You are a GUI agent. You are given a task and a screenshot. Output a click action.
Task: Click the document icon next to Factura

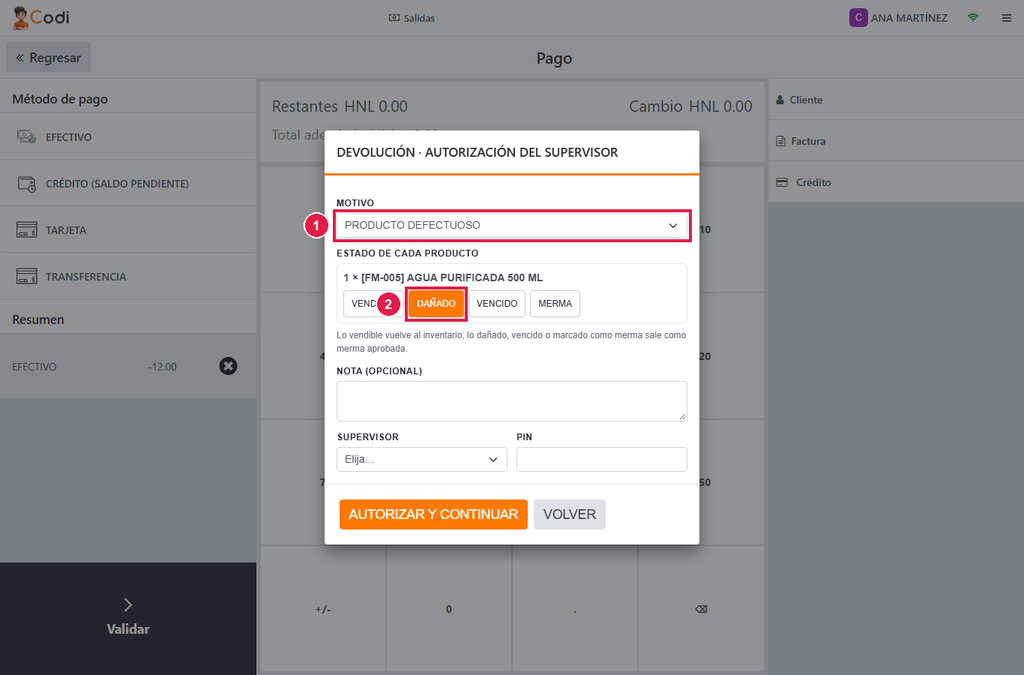coord(780,141)
